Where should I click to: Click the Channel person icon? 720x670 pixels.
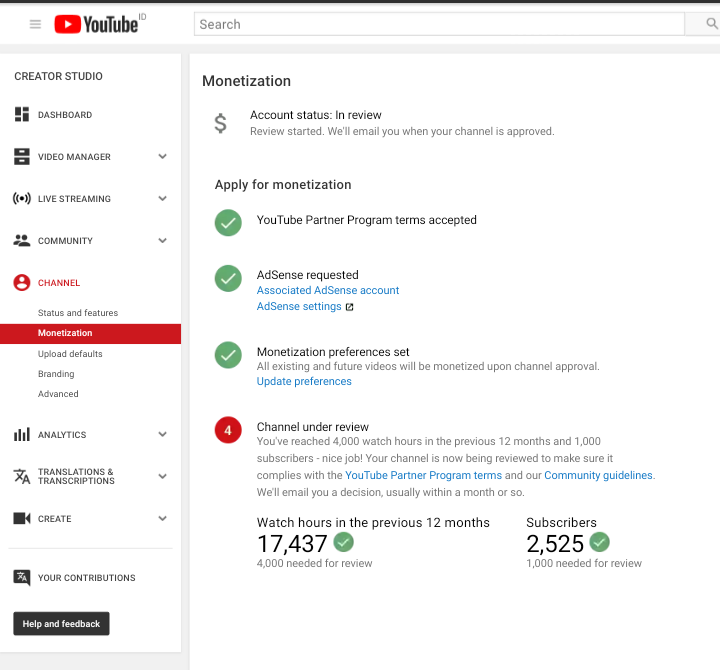point(22,283)
